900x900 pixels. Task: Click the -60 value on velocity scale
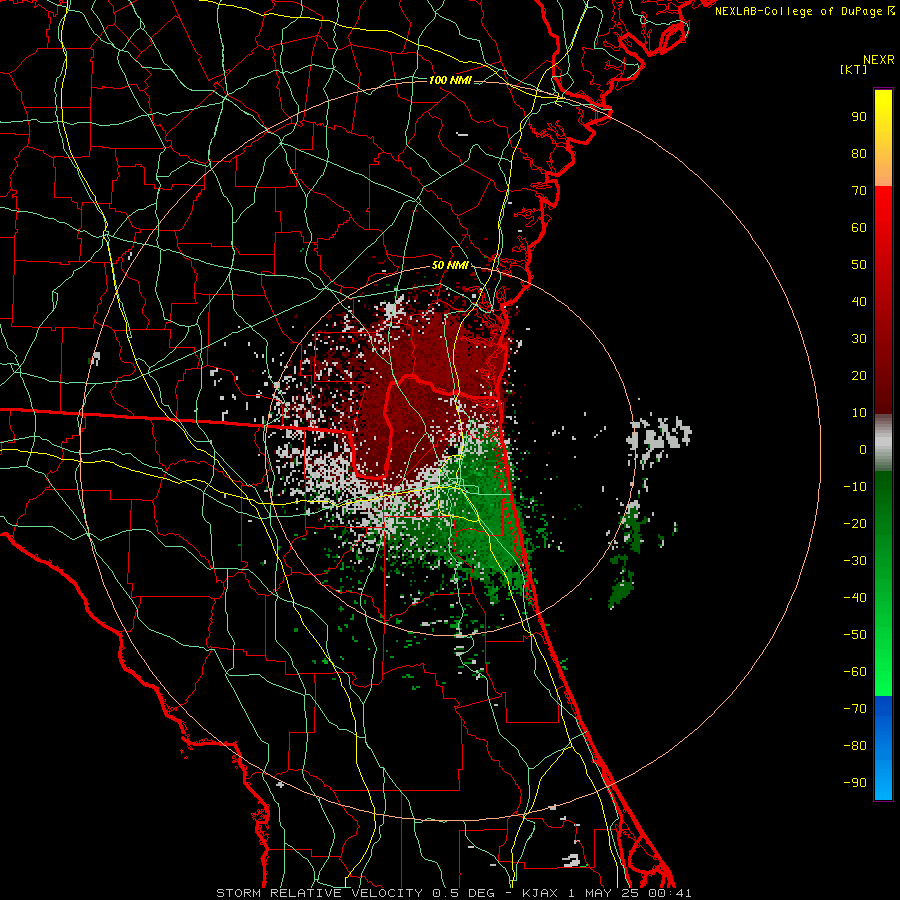[855, 672]
